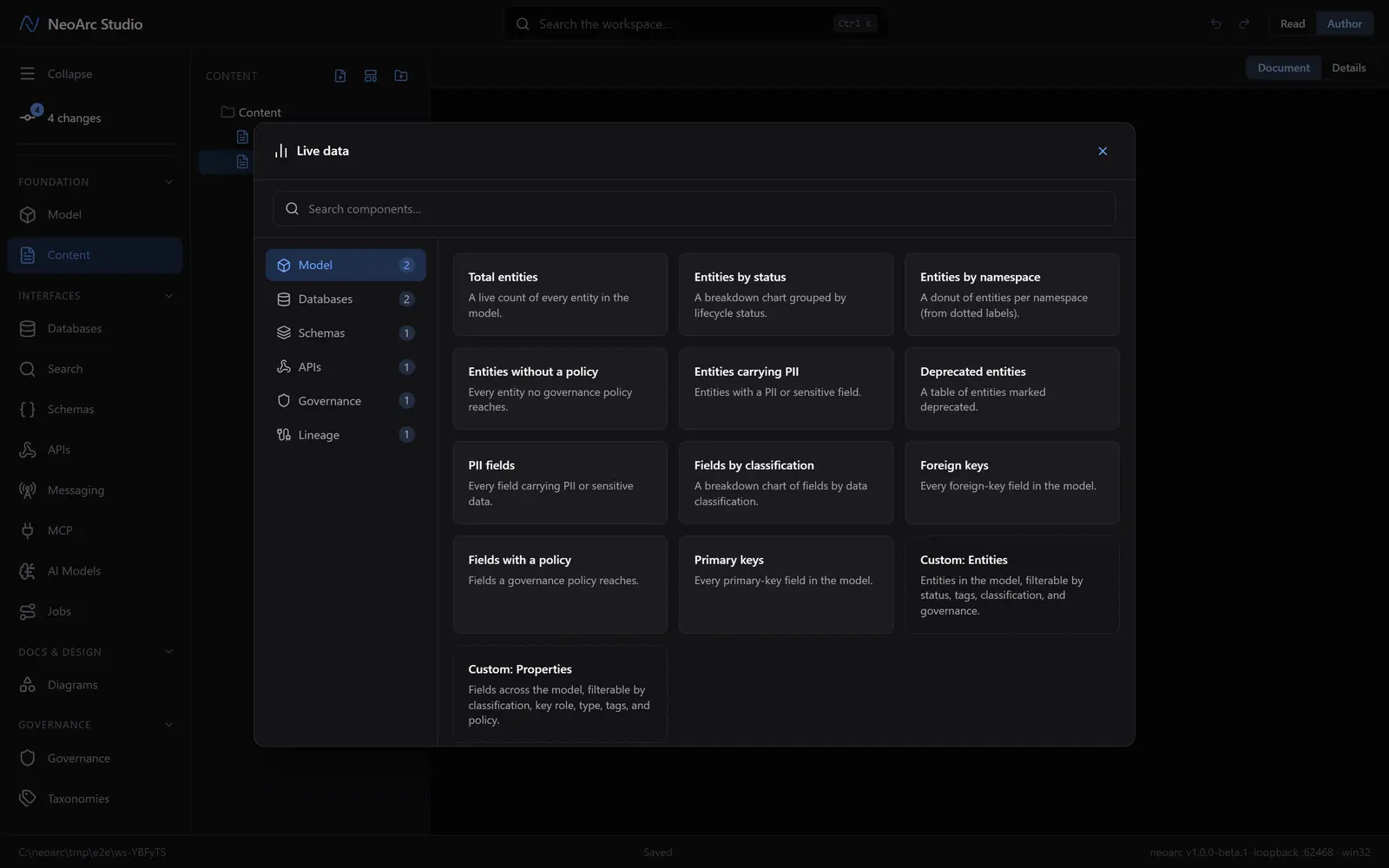Add the Custom: Entities component card
This screenshot has height=868, width=1389.
(1012, 585)
